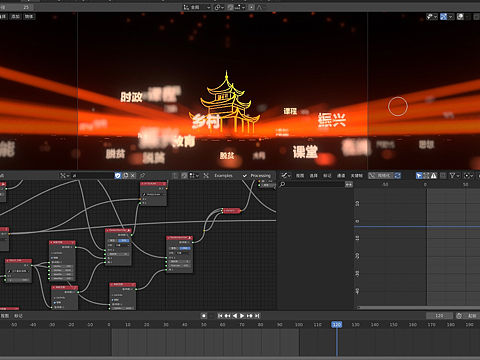
Task: Toggle only-errors warning triangle filter
Action: (x=434, y=175)
